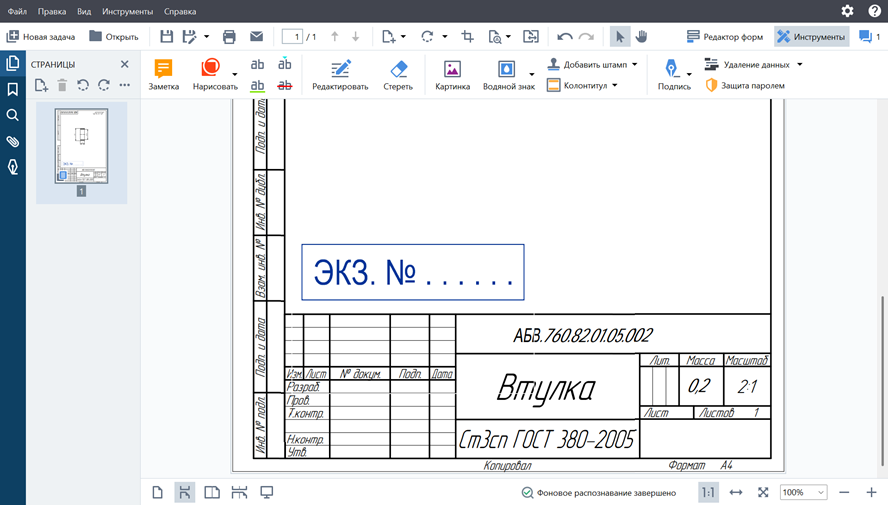Image resolution: width=888 pixels, height=505 pixels.
Task: Click the Заметка (Note) tool icon
Action: coord(163,70)
